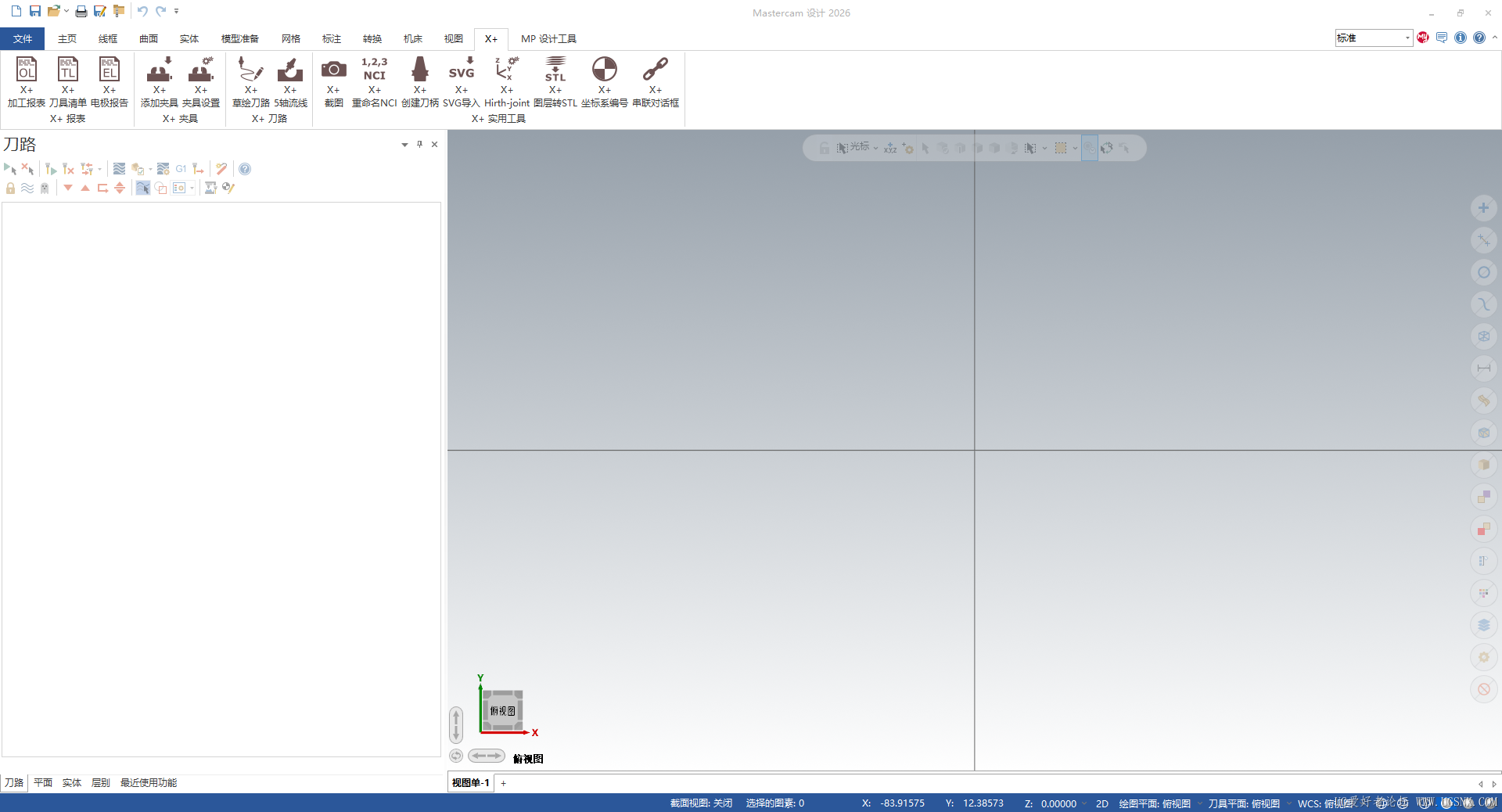Screen dimensions: 1502x812
Task: Toggle the lock selected operations icon
Action: click(10, 188)
